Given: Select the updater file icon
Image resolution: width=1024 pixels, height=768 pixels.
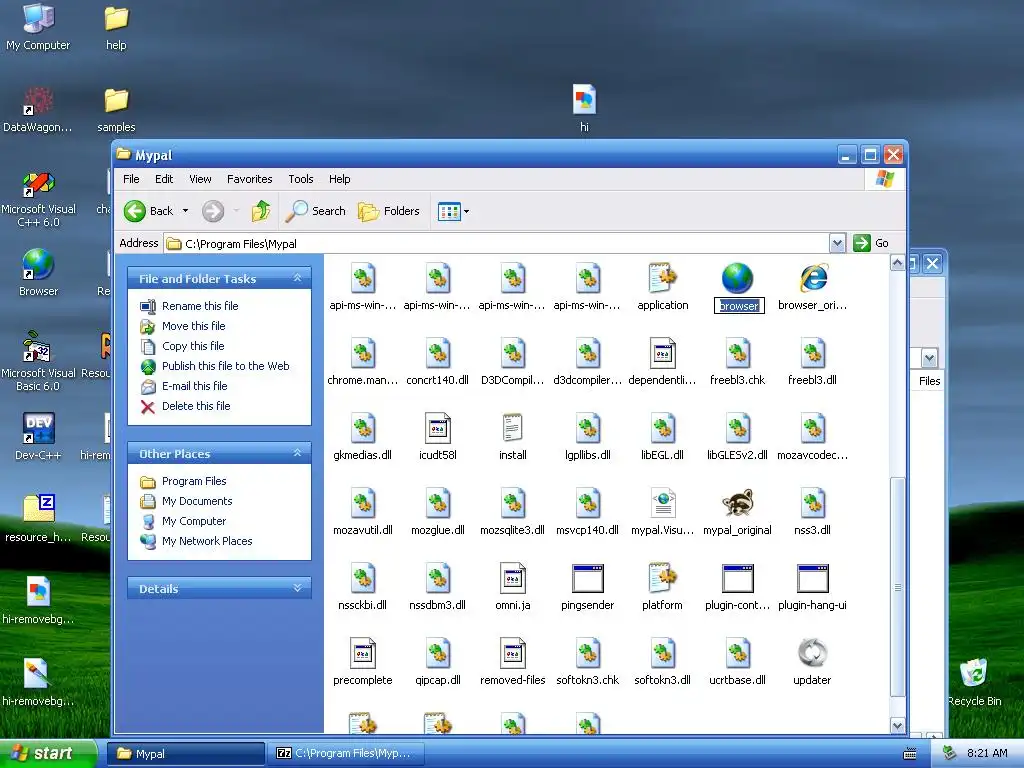Looking at the screenshot, I should click(x=812, y=653).
